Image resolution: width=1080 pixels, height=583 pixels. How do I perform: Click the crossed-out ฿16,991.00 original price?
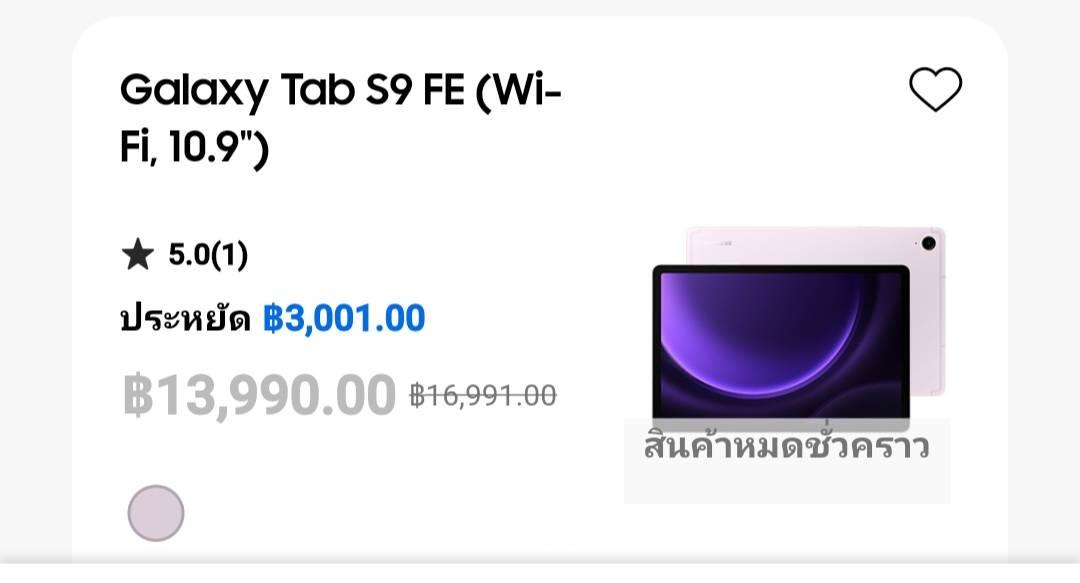click(483, 396)
